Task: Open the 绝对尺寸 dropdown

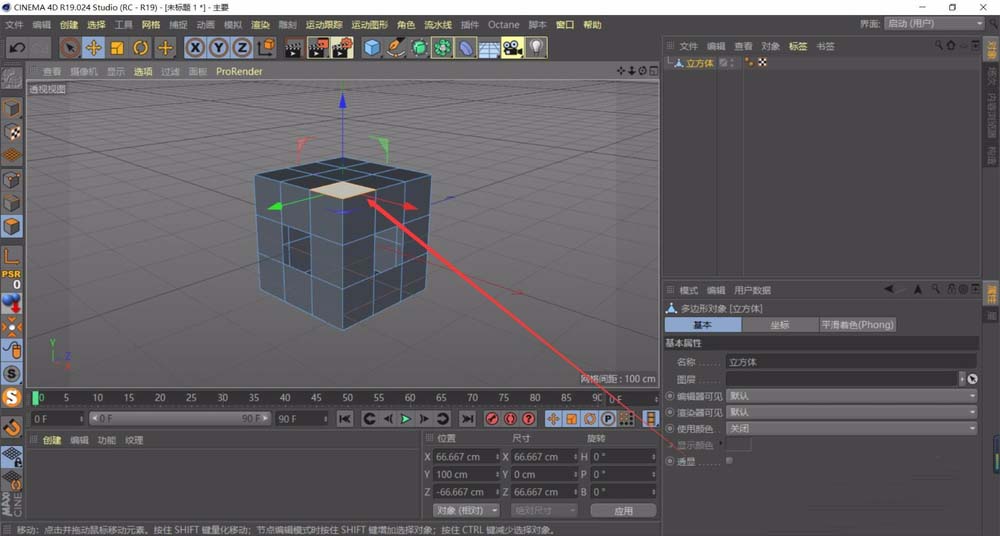Action: click(544, 510)
